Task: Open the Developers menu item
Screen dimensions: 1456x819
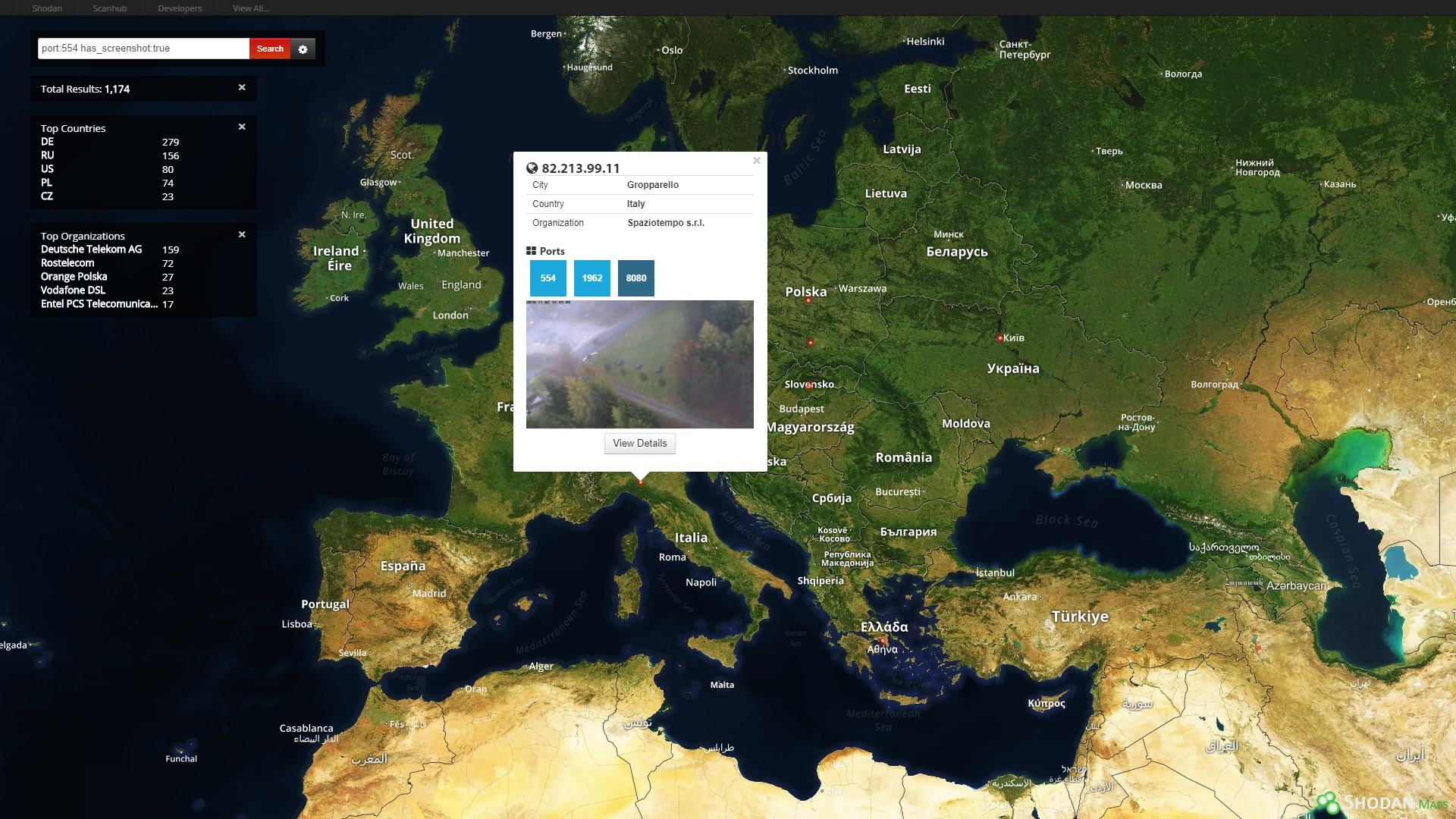Action: (x=180, y=8)
